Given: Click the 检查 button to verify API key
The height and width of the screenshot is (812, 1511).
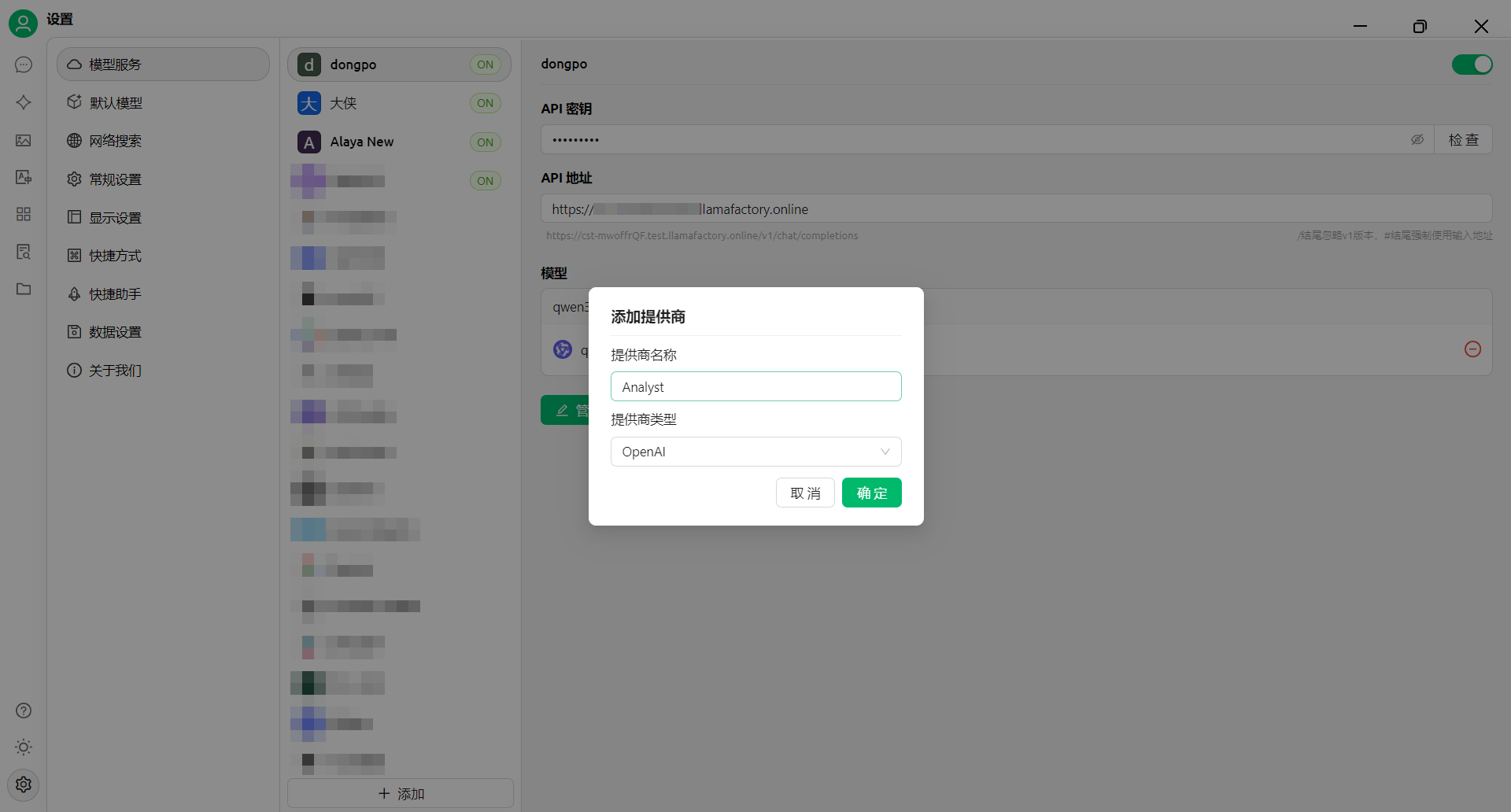Looking at the screenshot, I should (x=1464, y=139).
